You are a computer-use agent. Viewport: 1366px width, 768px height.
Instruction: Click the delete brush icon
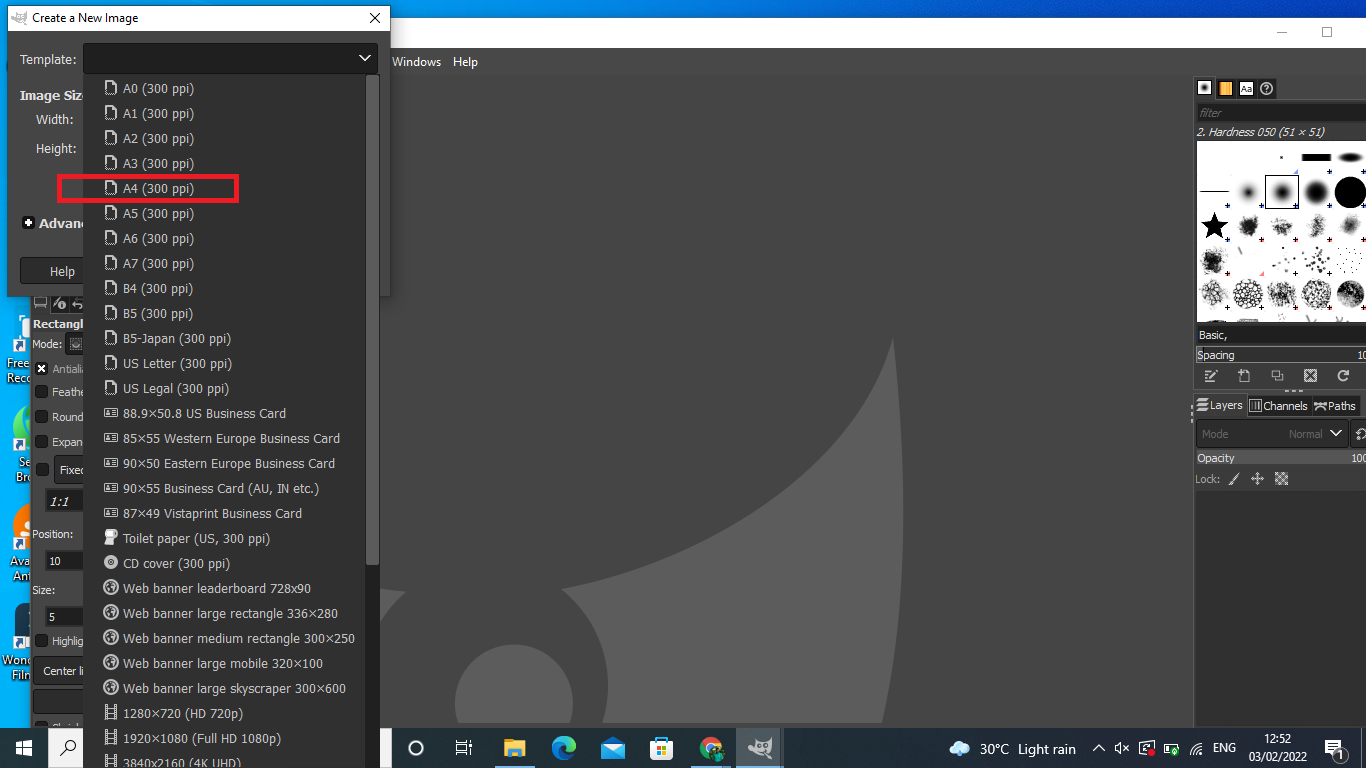click(x=1310, y=376)
